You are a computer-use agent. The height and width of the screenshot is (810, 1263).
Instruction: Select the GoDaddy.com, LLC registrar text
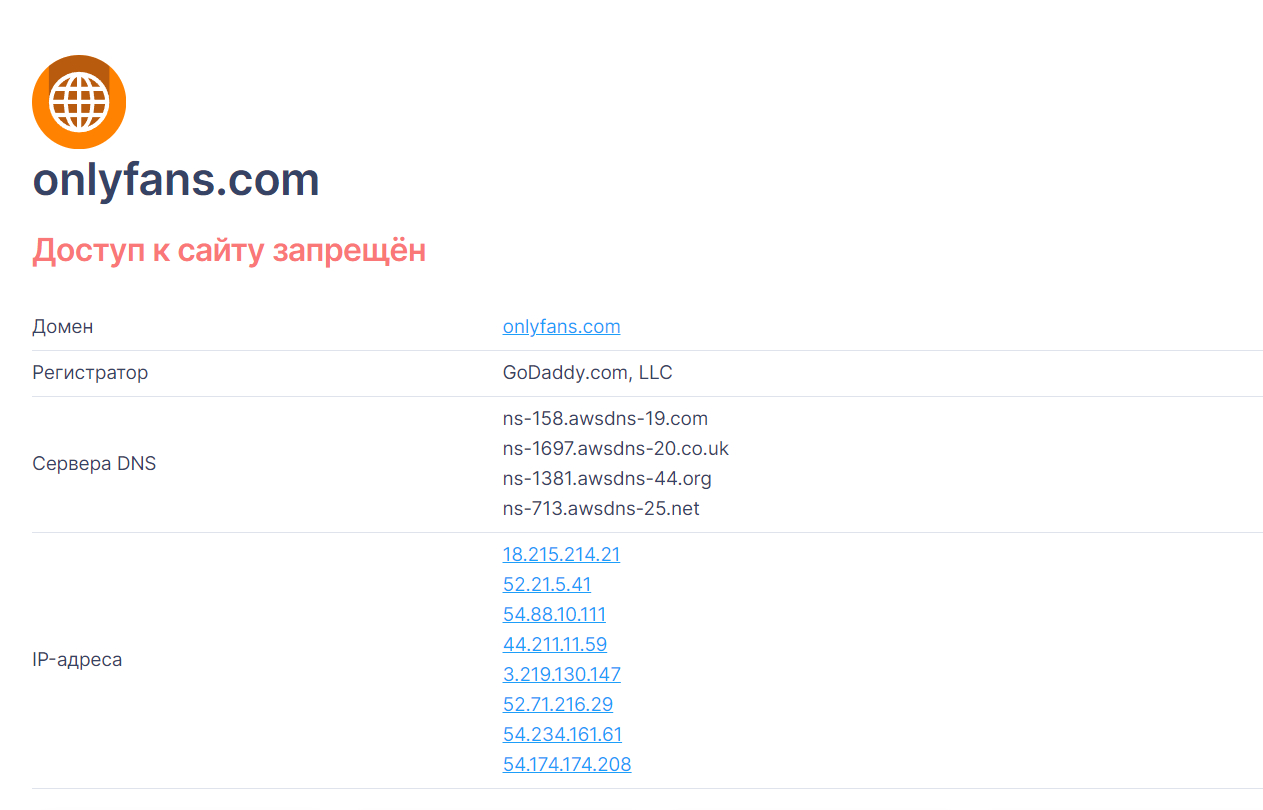(x=588, y=373)
